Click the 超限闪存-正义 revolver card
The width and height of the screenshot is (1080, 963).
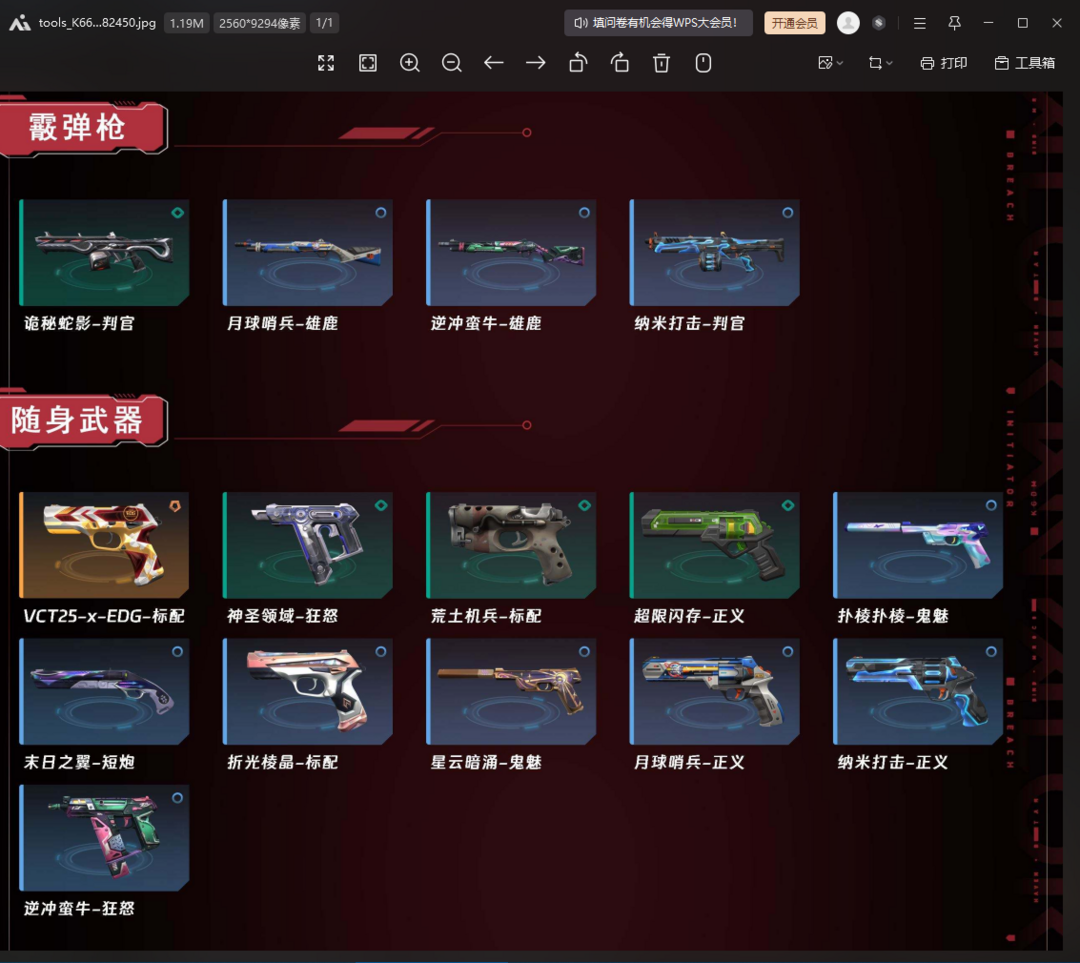pos(714,545)
